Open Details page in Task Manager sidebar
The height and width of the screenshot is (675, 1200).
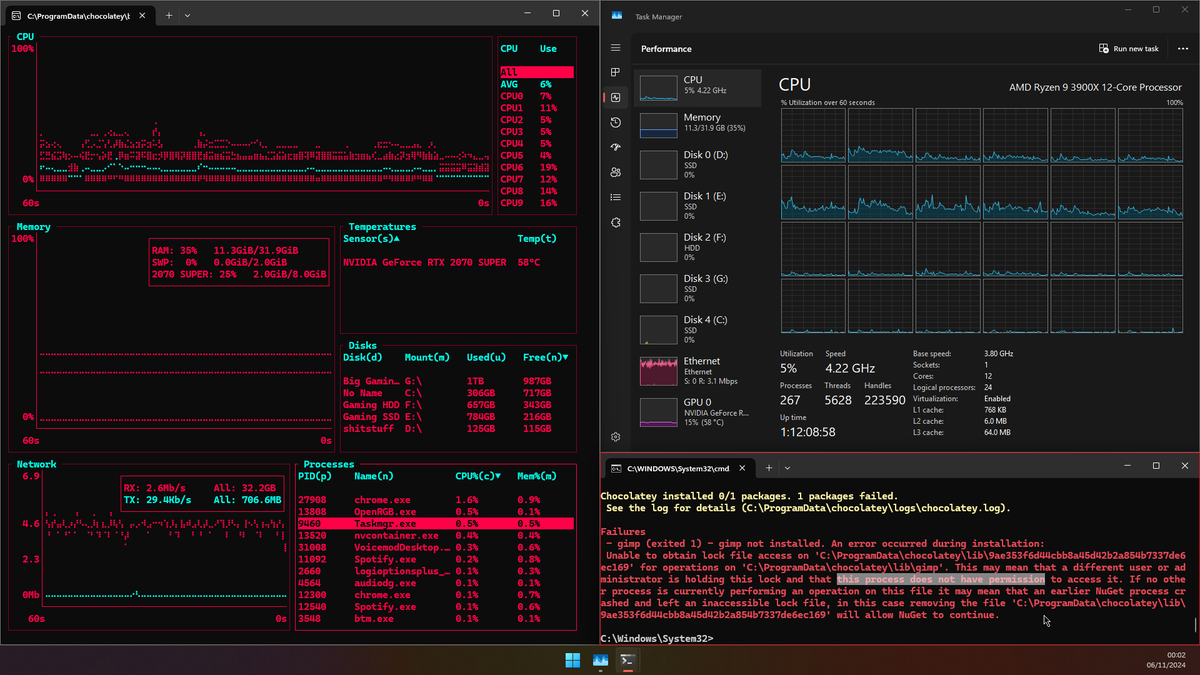click(616, 197)
